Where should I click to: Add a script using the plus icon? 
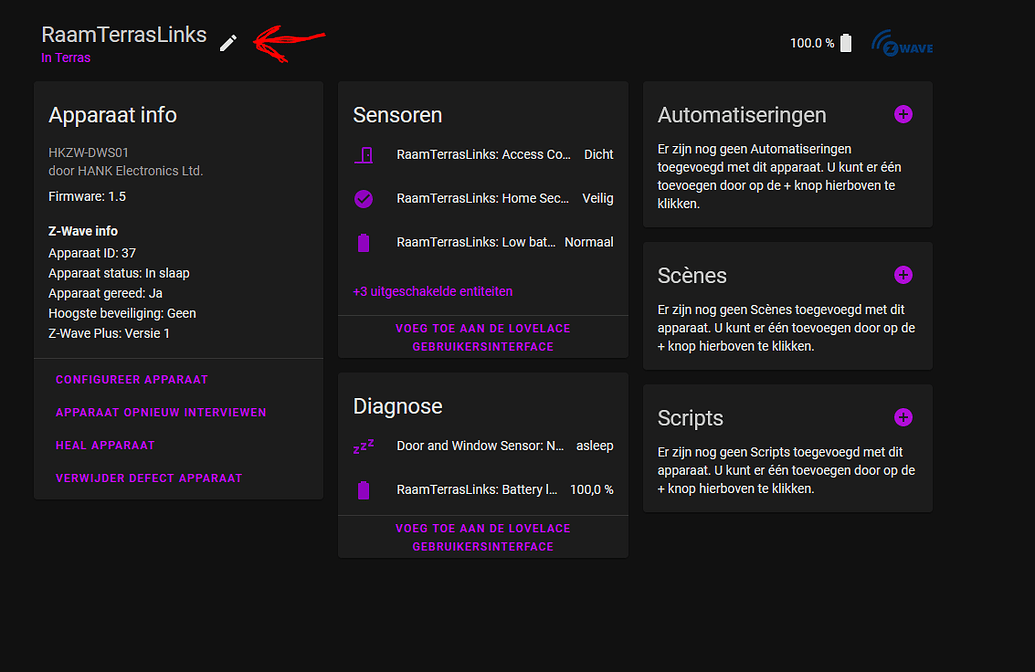(x=903, y=417)
